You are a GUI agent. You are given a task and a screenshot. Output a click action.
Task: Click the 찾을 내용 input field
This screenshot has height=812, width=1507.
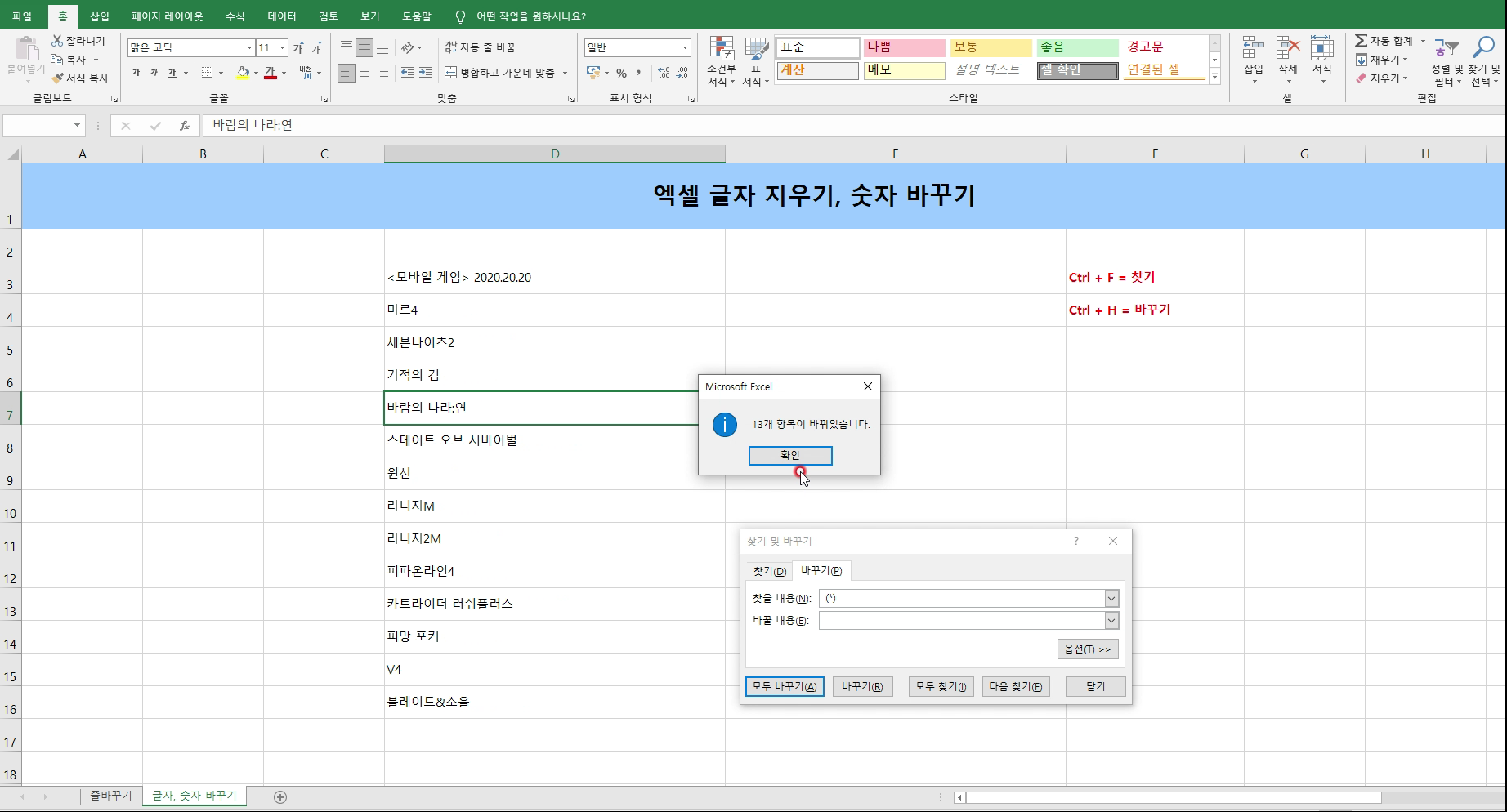coord(962,599)
